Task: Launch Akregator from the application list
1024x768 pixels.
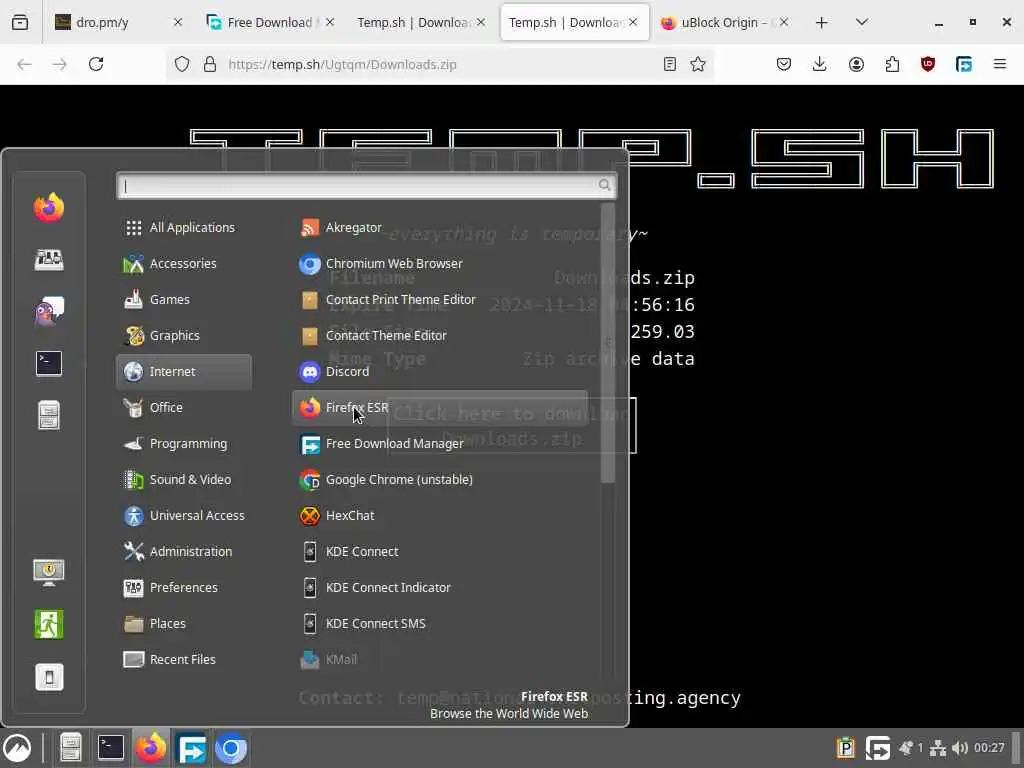Action: point(440,227)
